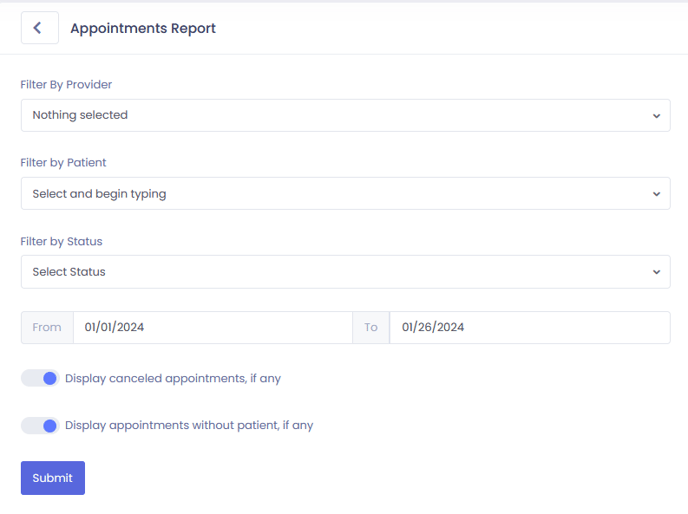Viewport: 688px width, 514px height.
Task: Click the chevron arrow in the patient field
Action: click(x=656, y=194)
